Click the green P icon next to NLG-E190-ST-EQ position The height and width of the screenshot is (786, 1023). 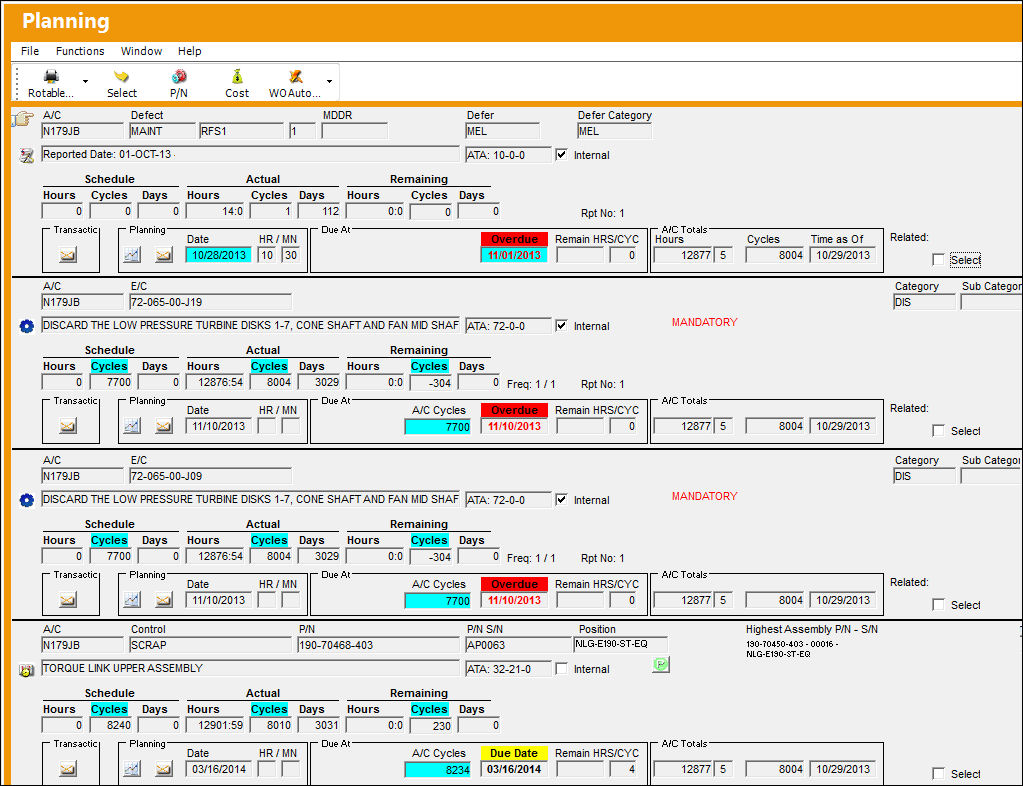pyautogui.click(x=660, y=665)
